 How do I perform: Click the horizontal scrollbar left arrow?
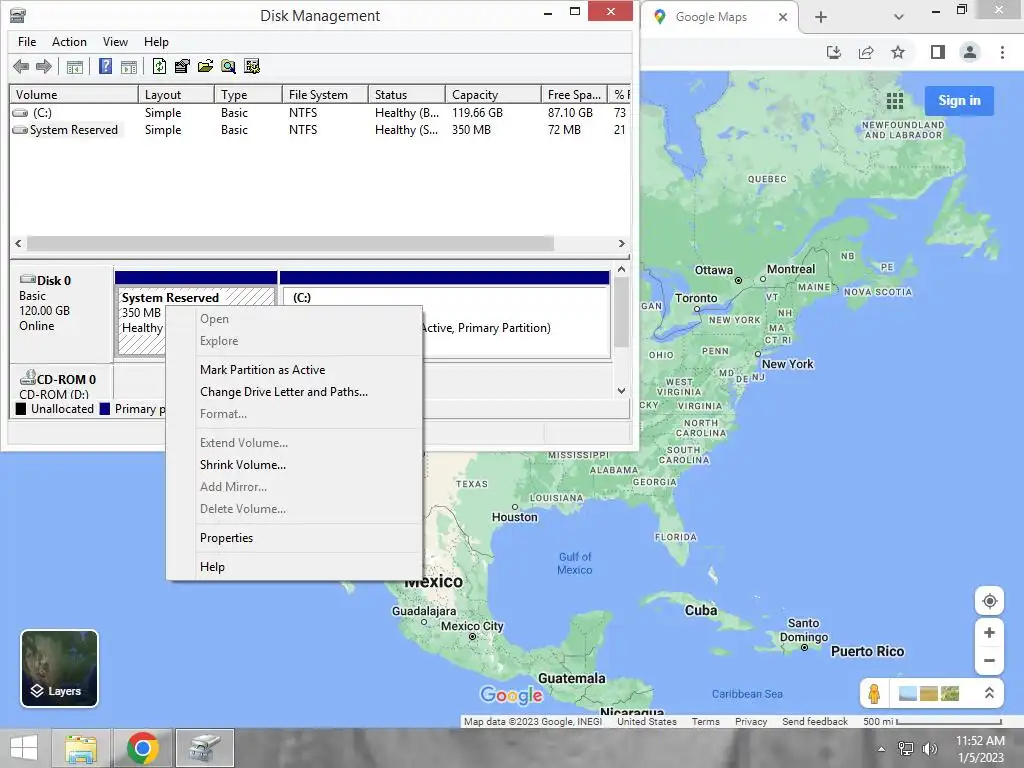(x=18, y=244)
